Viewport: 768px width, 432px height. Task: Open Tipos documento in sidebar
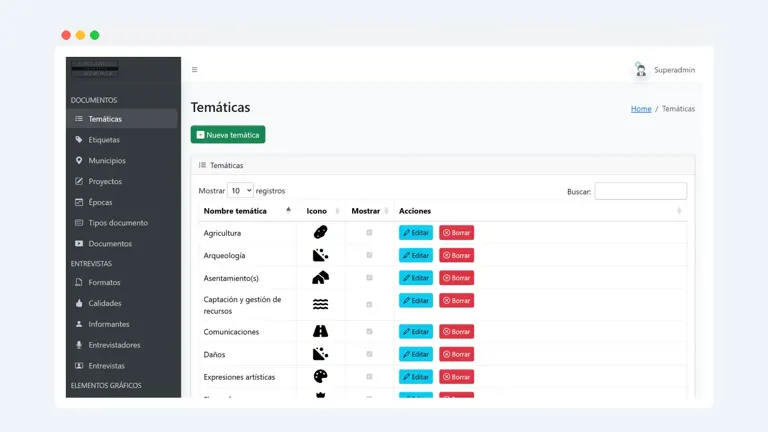(121, 223)
